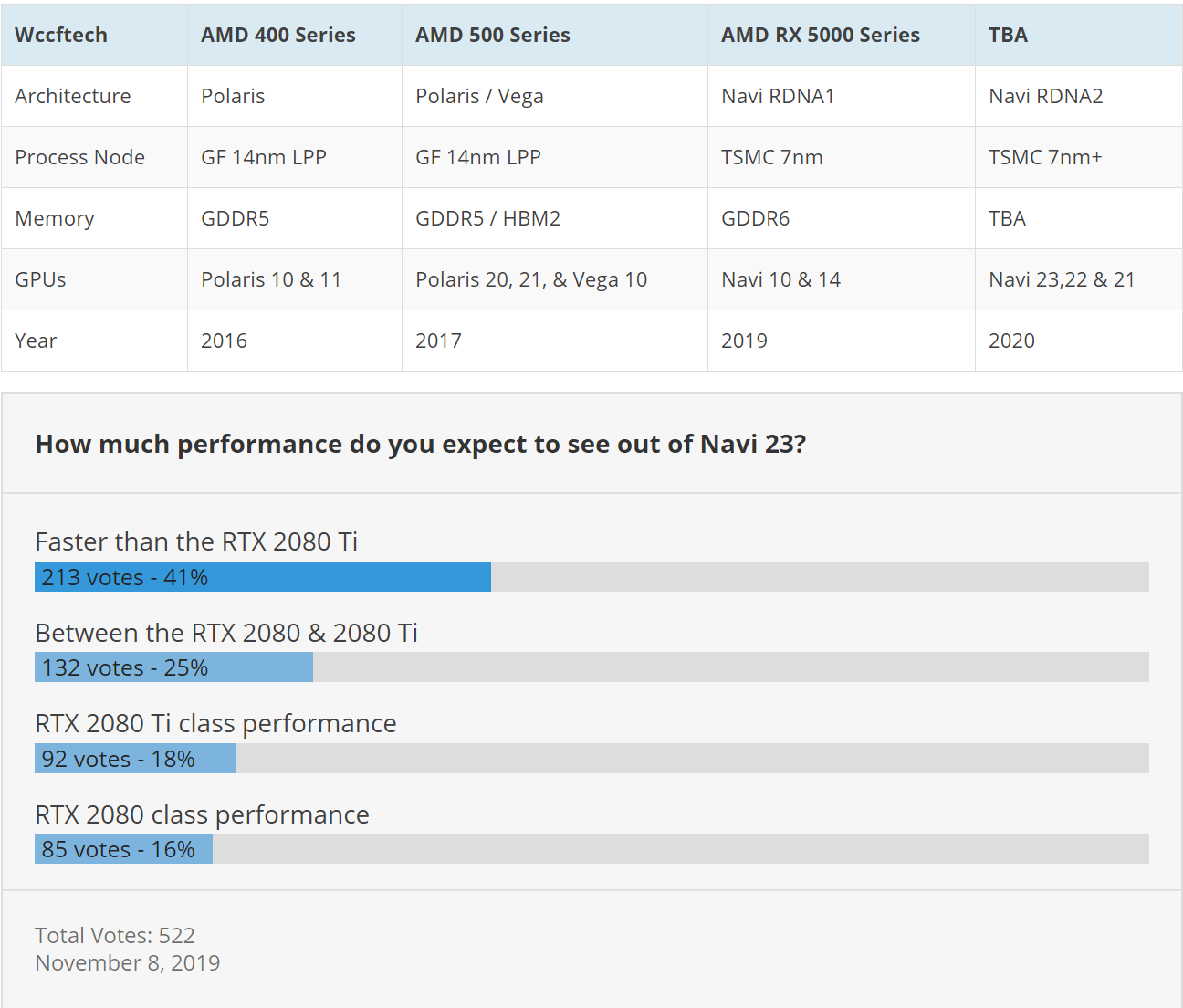Viewport: 1183px width, 1008px height.
Task: Click the 'Navi 23,22 & 21' cell
Action: point(1079,279)
